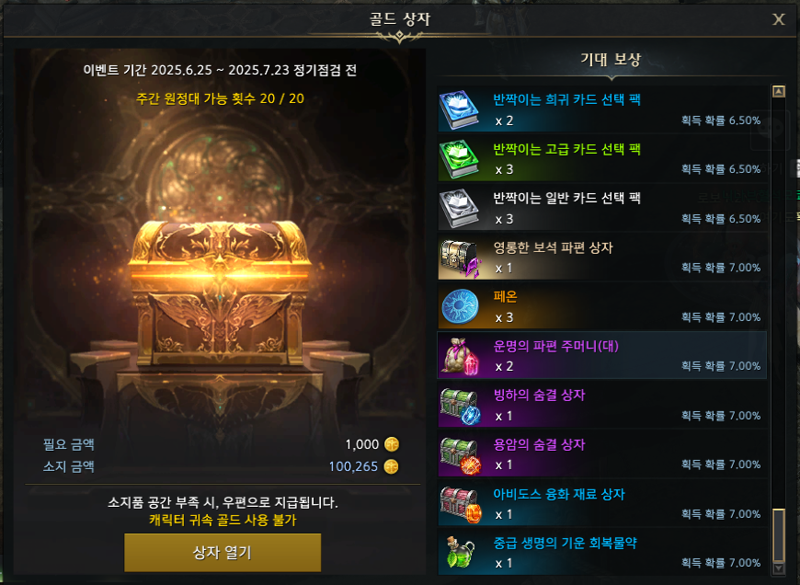
Task: Select the fate fragment pouch icon
Action: point(459,356)
